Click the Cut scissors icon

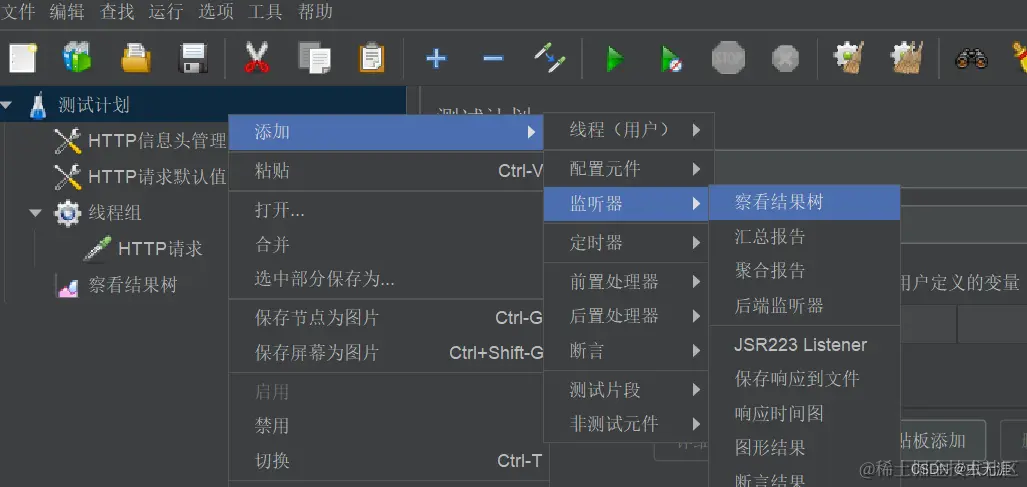[257, 58]
